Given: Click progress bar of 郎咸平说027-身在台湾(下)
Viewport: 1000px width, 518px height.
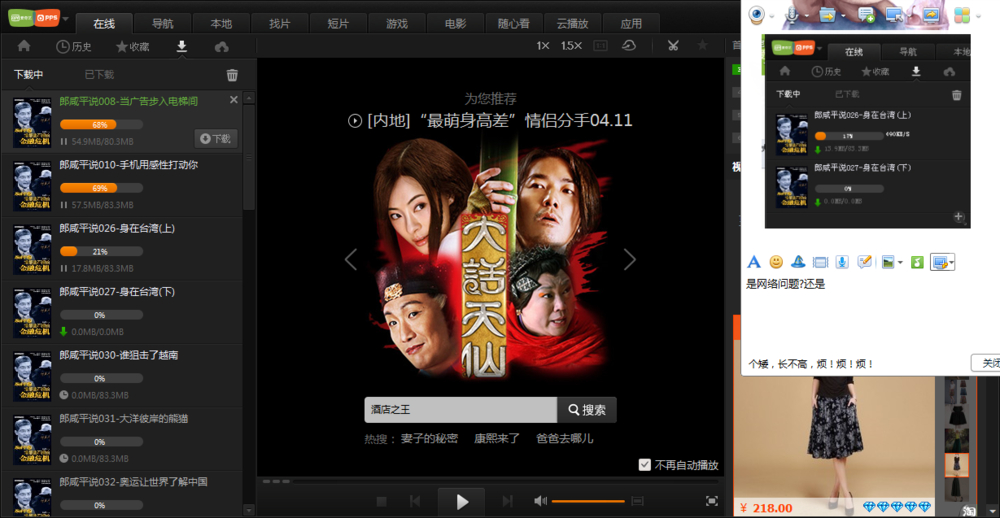Looking at the screenshot, I should [101, 315].
